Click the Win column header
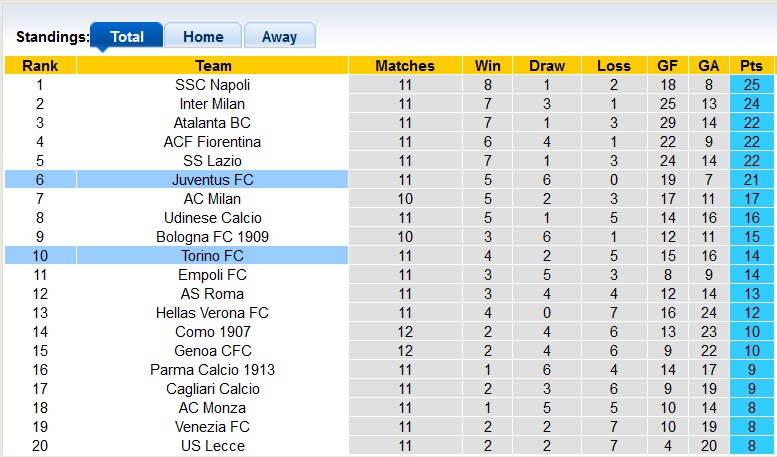Screen dimensions: 777x457 point(488,66)
